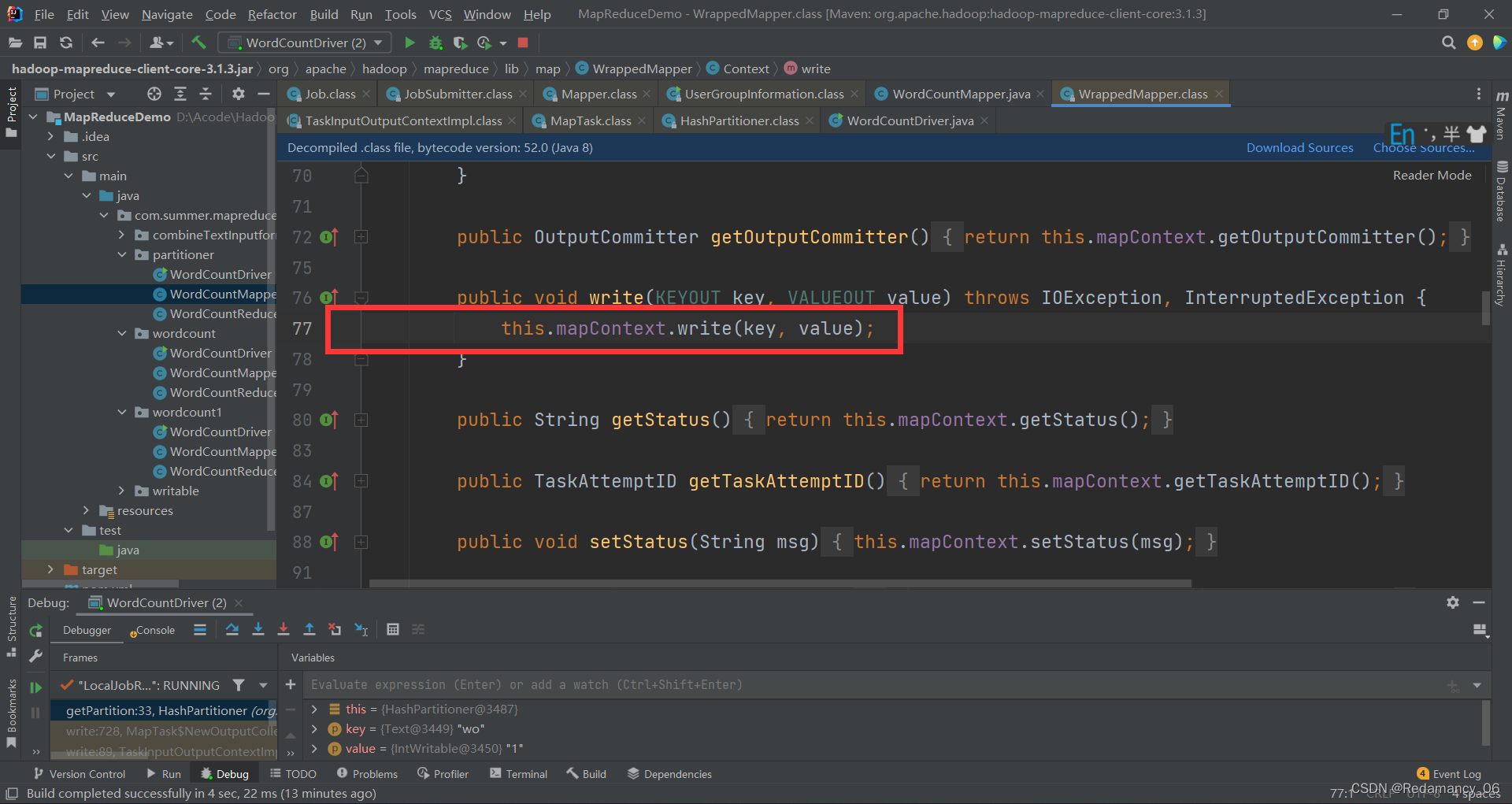Expand the target folder

[x=51, y=569]
